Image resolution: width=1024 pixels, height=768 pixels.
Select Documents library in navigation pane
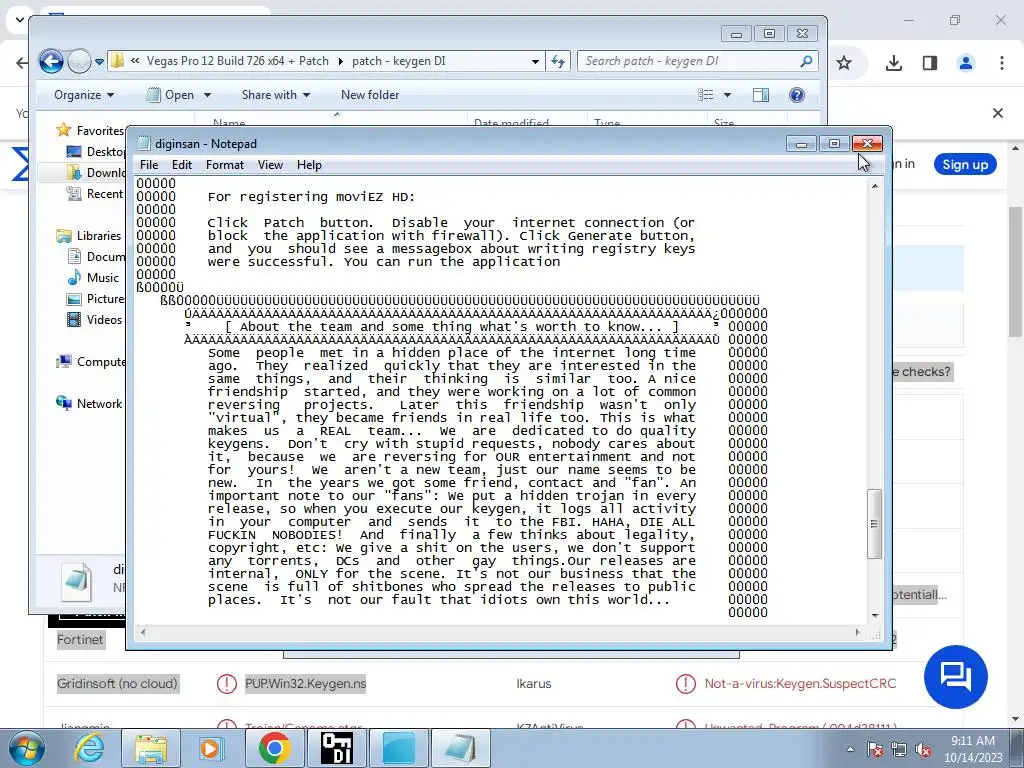click(95, 257)
